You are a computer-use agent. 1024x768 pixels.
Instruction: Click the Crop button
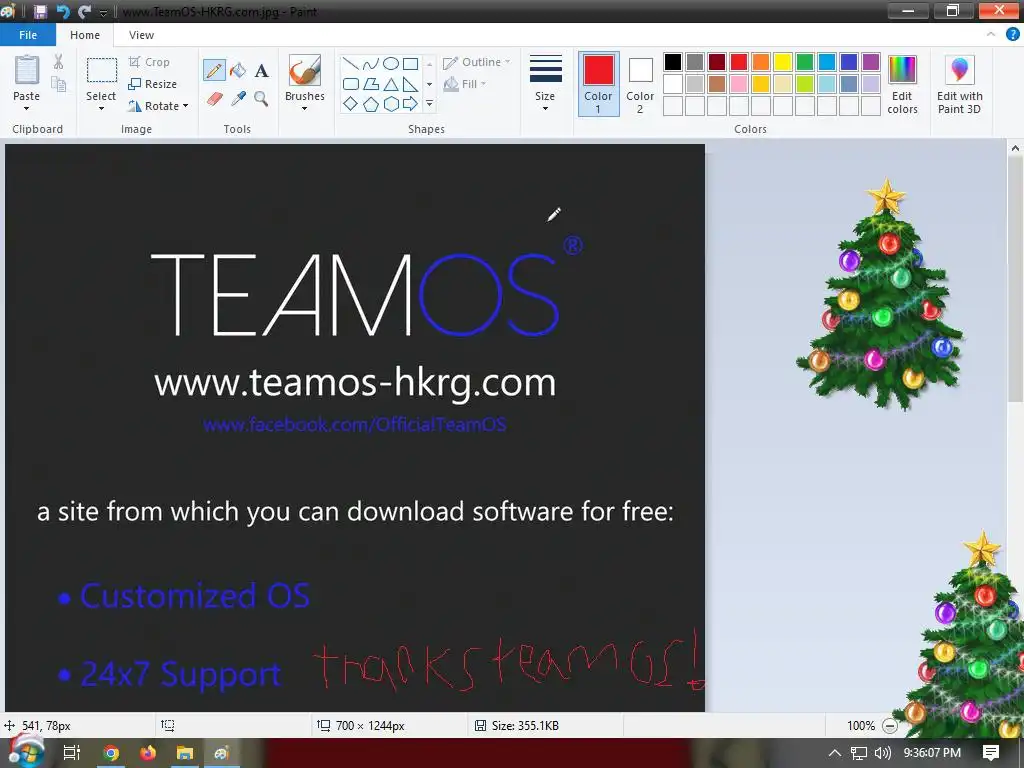[x=149, y=62]
